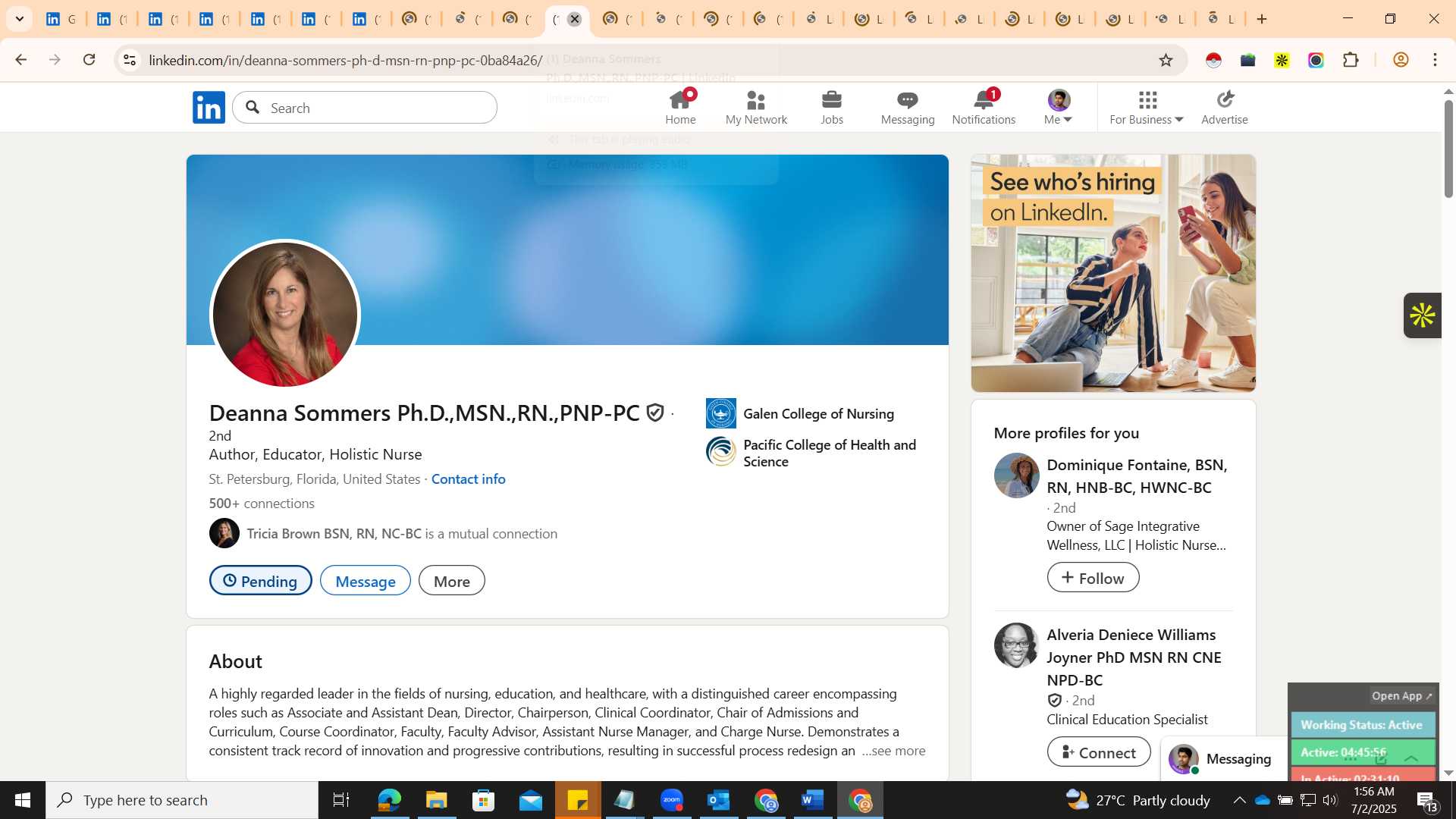Open the Chrome extensions puzzle icon
1456x819 pixels.
tap(1351, 60)
